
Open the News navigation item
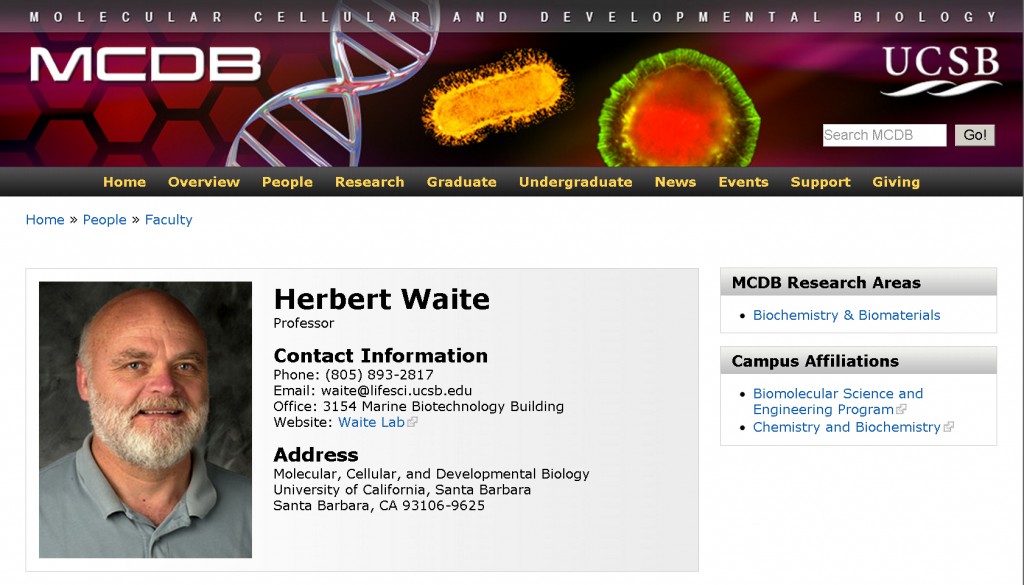675,182
